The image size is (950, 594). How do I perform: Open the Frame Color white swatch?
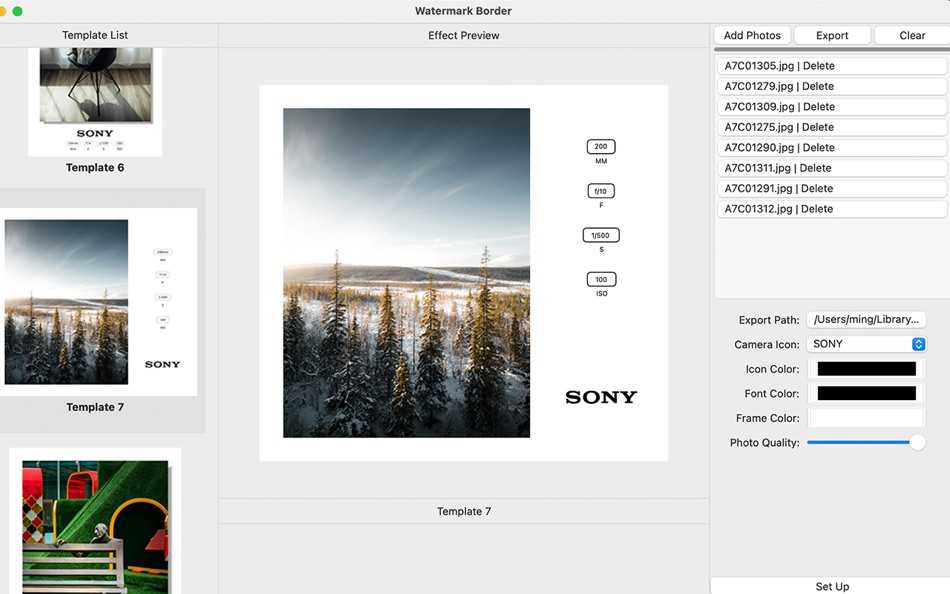click(x=866, y=418)
